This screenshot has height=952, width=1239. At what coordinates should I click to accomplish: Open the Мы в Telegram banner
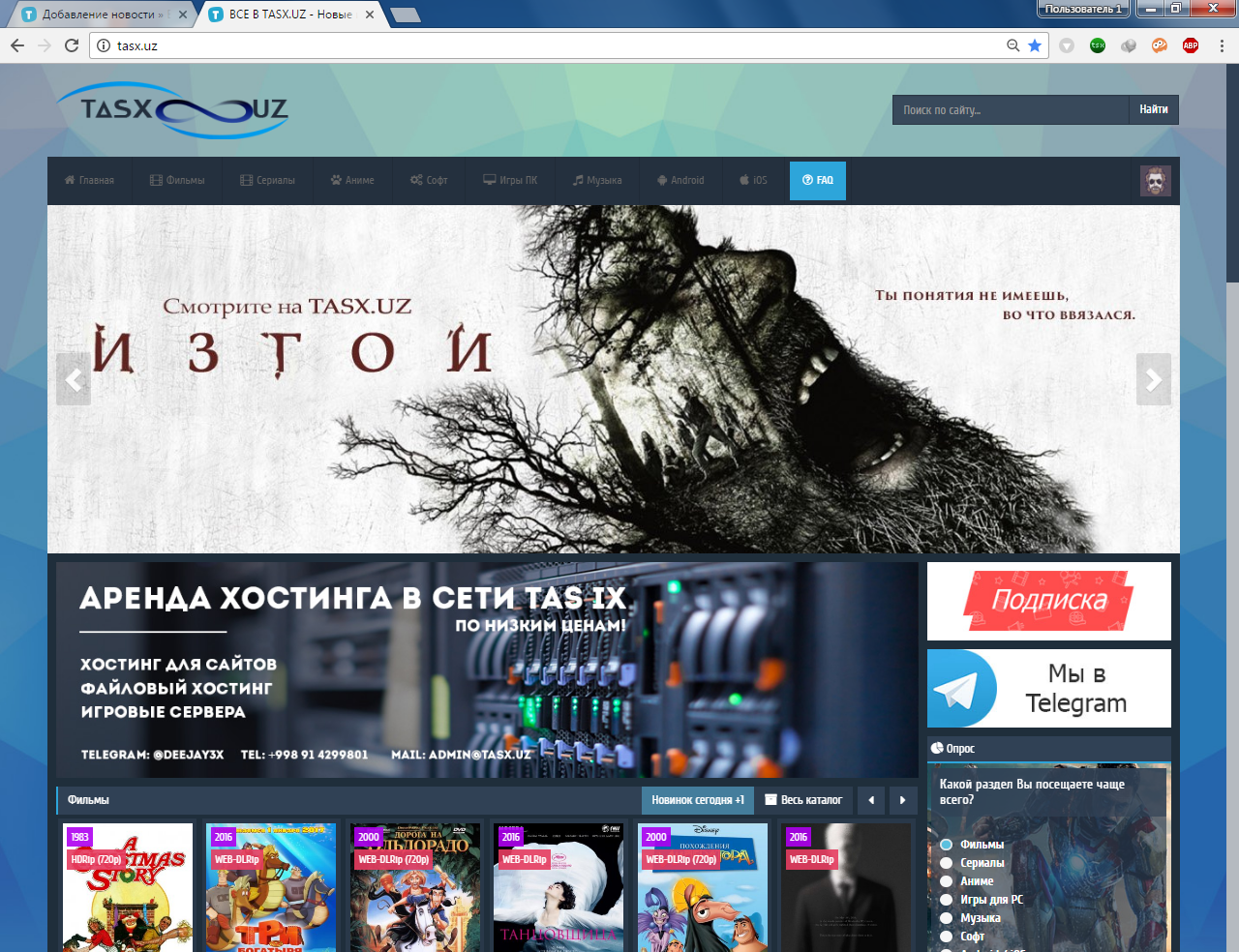pyautogui.click(x=1049, y=688)
